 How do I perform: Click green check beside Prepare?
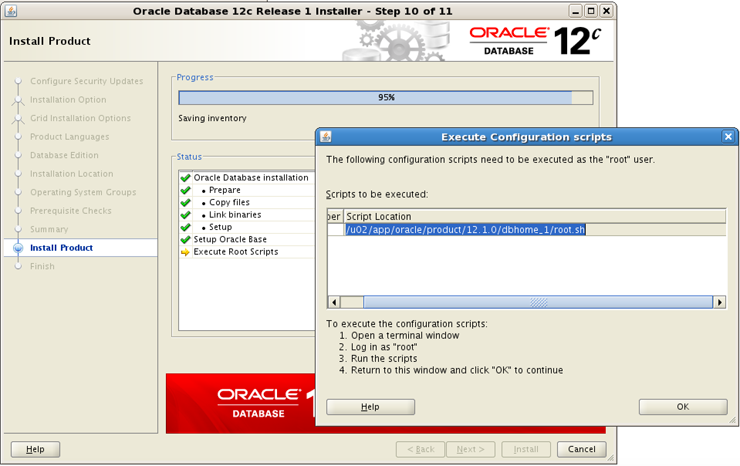tap(185, 190)
